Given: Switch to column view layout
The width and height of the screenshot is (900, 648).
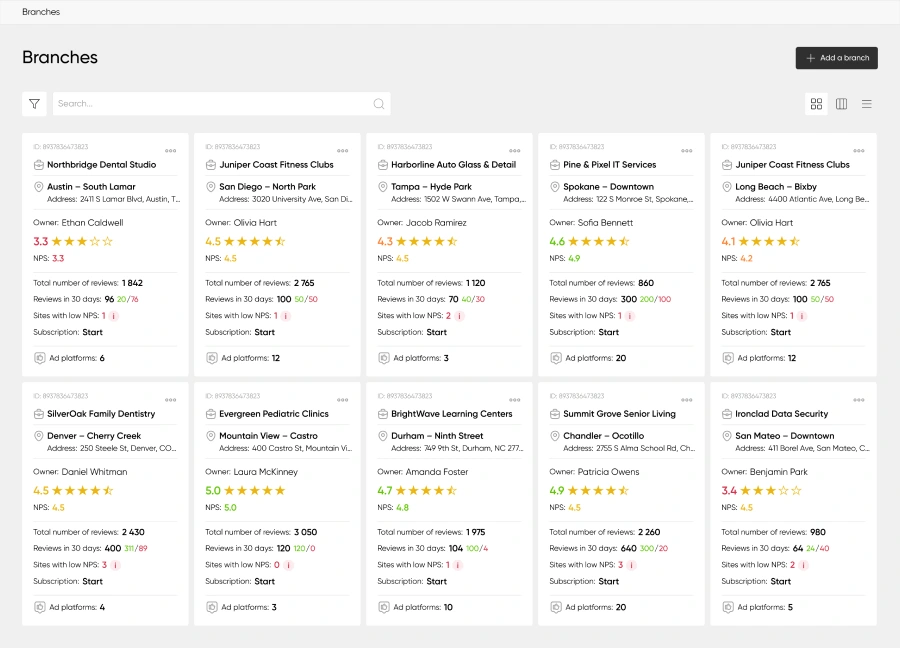Looking at the screenshot, I should [841, 104].
